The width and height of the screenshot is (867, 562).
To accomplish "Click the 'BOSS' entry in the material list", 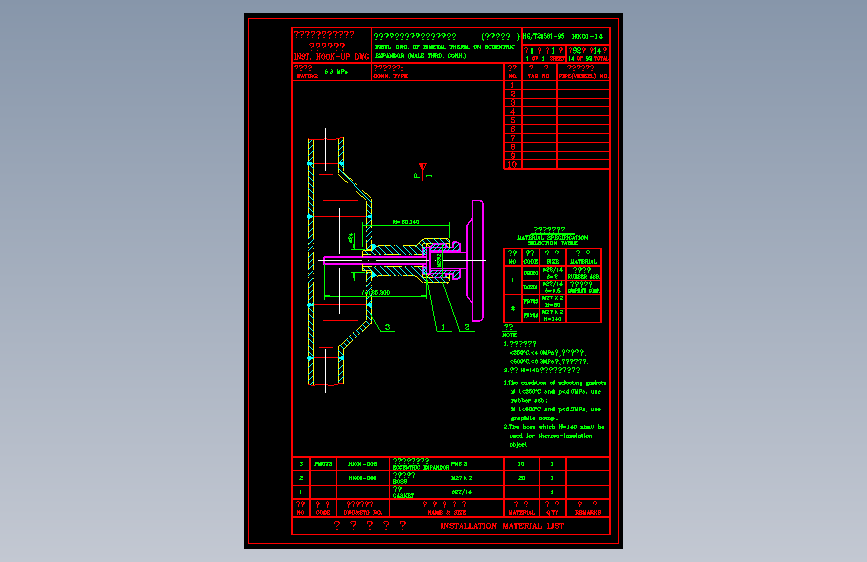I will [400, 482].
